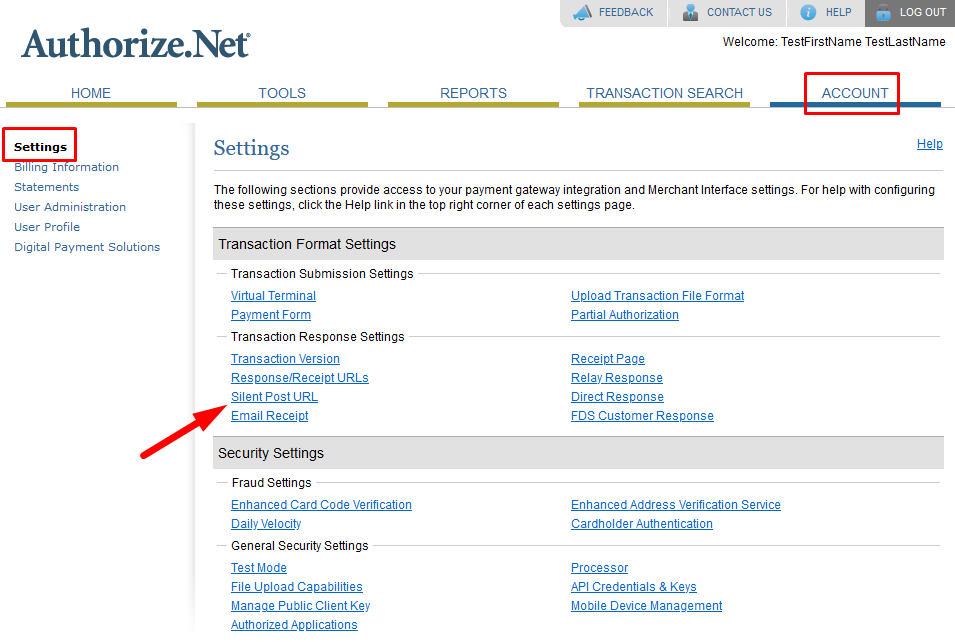This screenshot has width=955, height=642.
Task: Open Billing Information in sidebar
Action: [66, 167]
